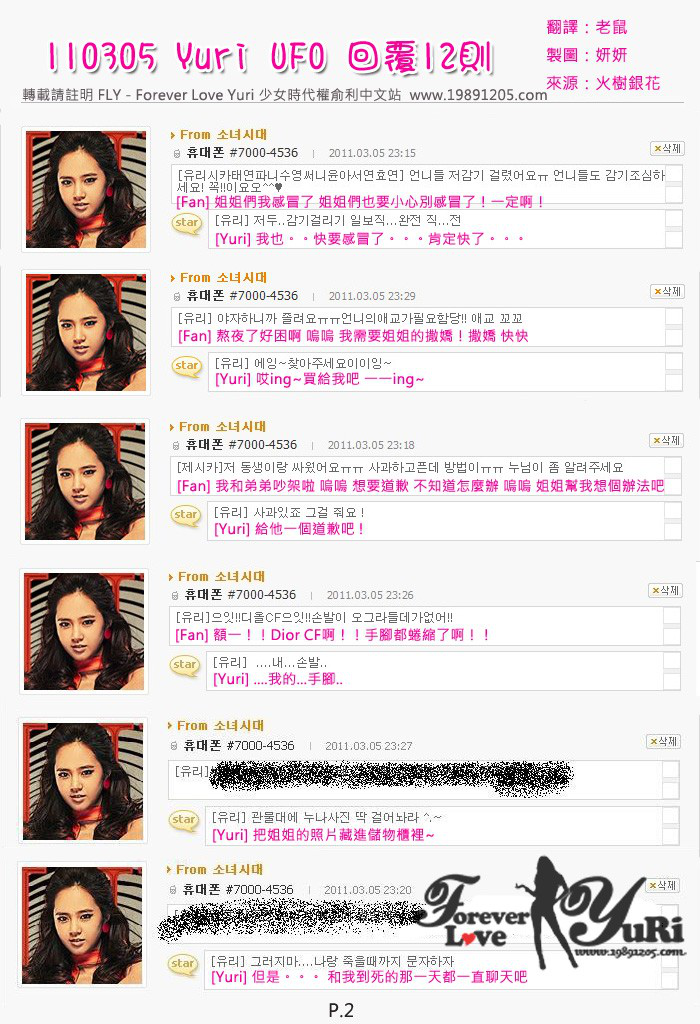
Task: Click the star icon in 23:18 message
Action: [x=186, y=515]
